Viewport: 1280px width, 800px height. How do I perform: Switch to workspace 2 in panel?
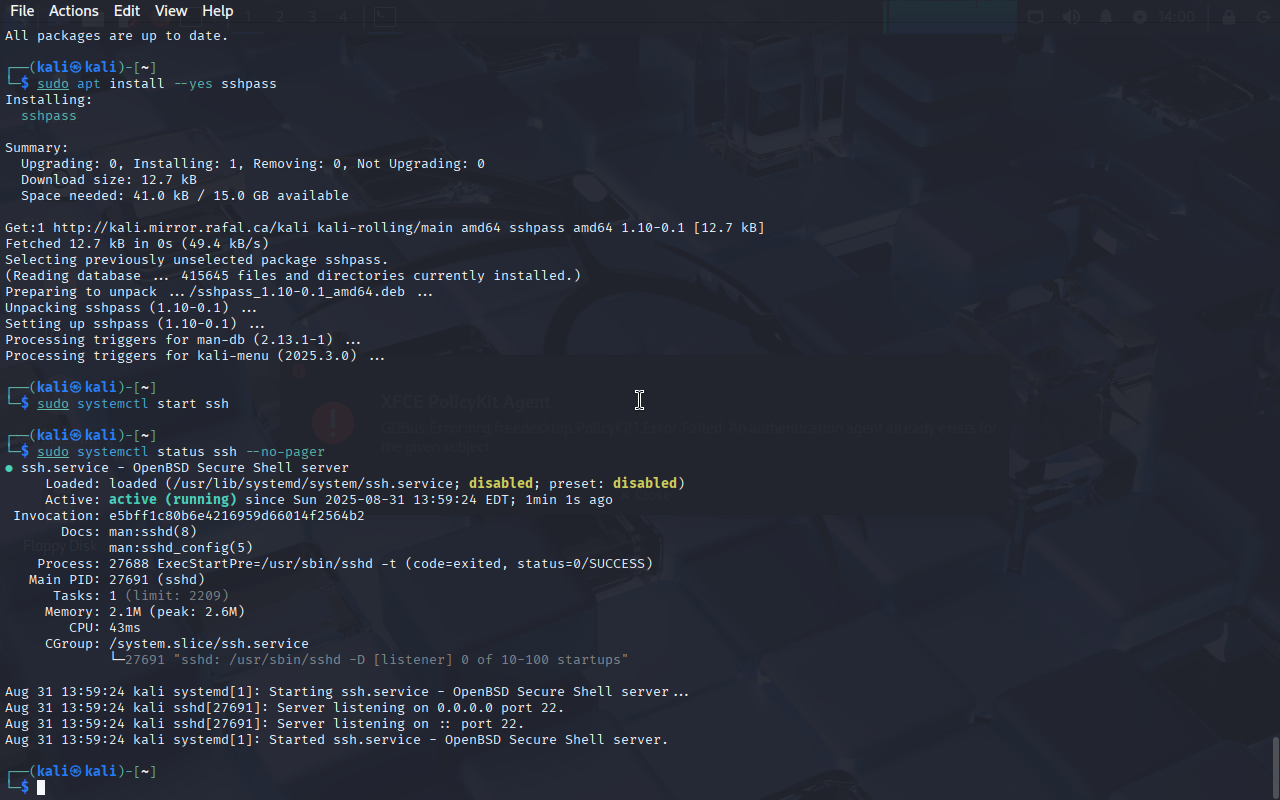pyautogui.click(x=280, y=17)
